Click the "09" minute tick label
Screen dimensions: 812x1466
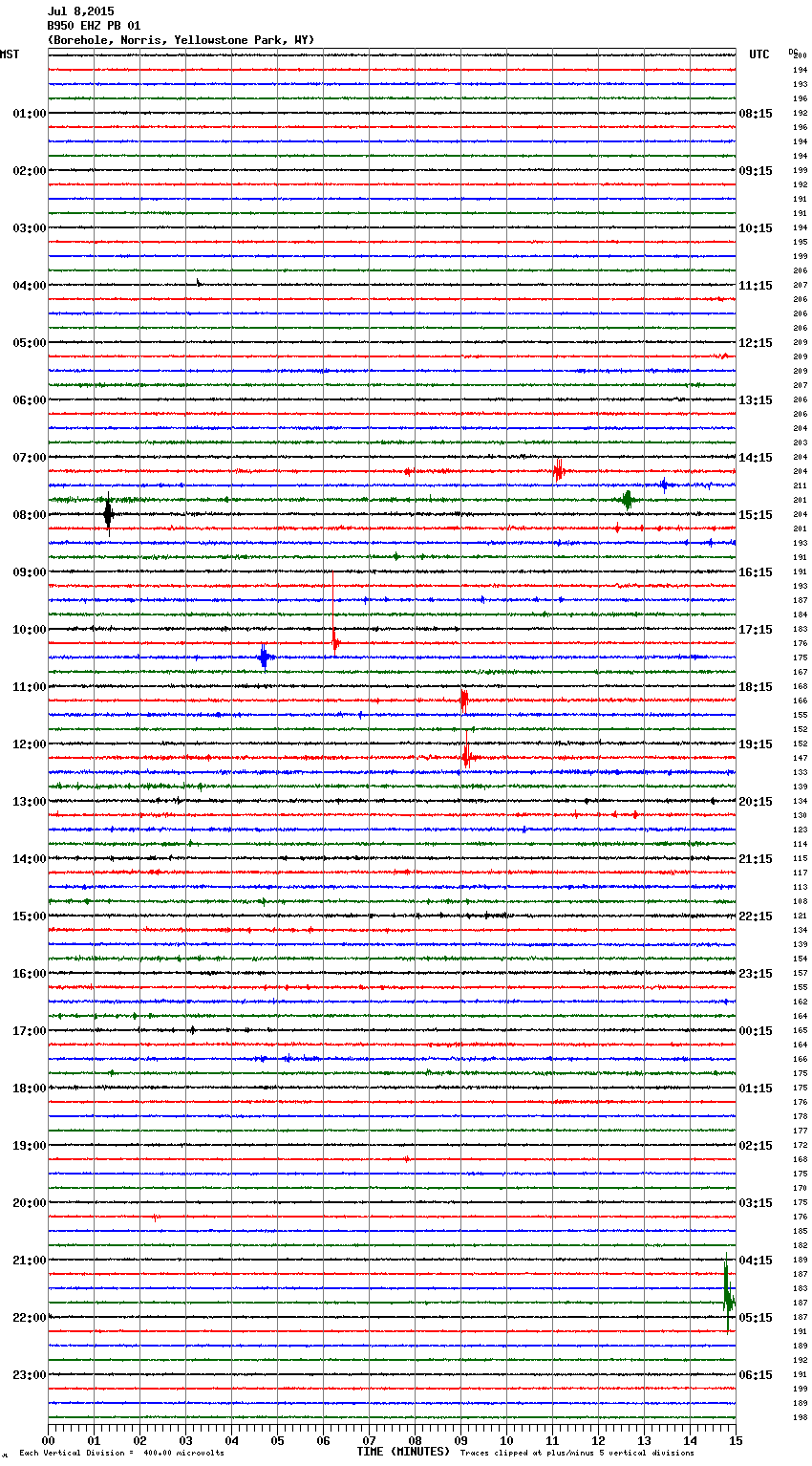point(461,1440)
